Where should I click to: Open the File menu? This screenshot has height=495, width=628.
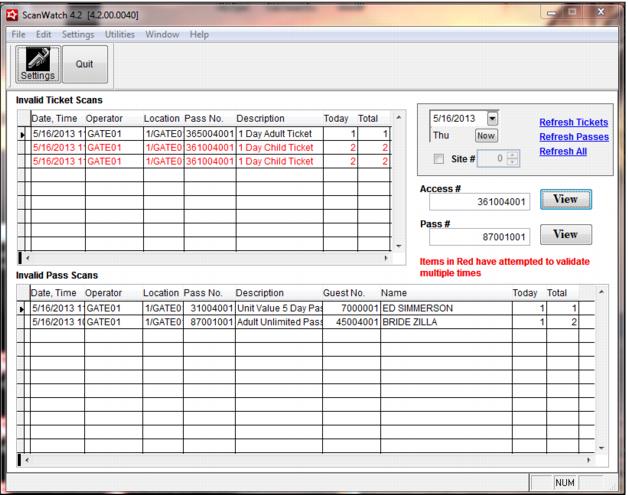tap(18, 35)
